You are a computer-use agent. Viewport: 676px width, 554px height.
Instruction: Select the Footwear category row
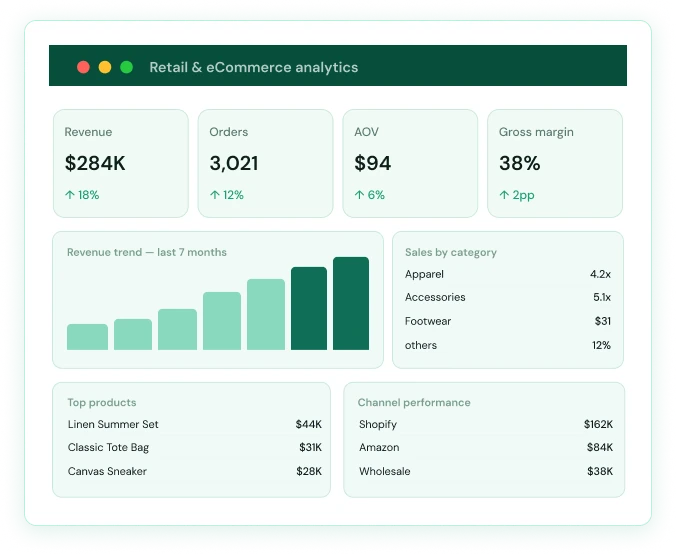tap(508, 321)
